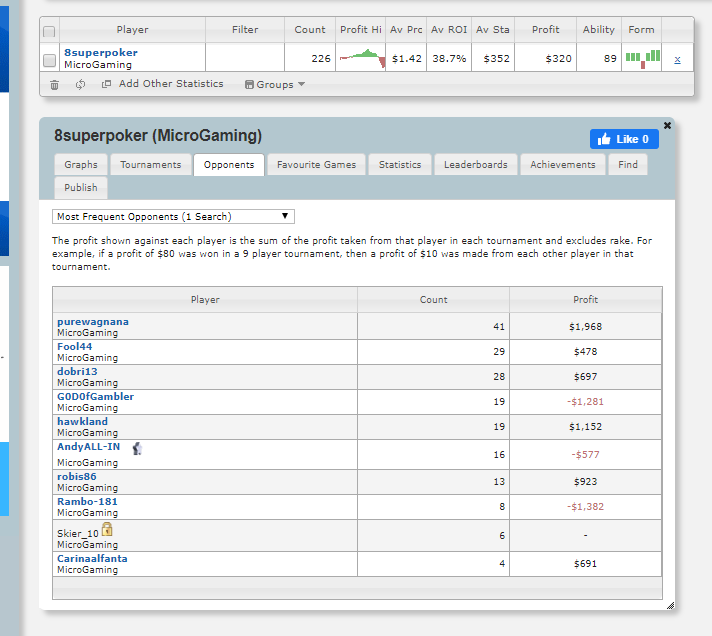Open the Achievements tab

pos(563,165)
